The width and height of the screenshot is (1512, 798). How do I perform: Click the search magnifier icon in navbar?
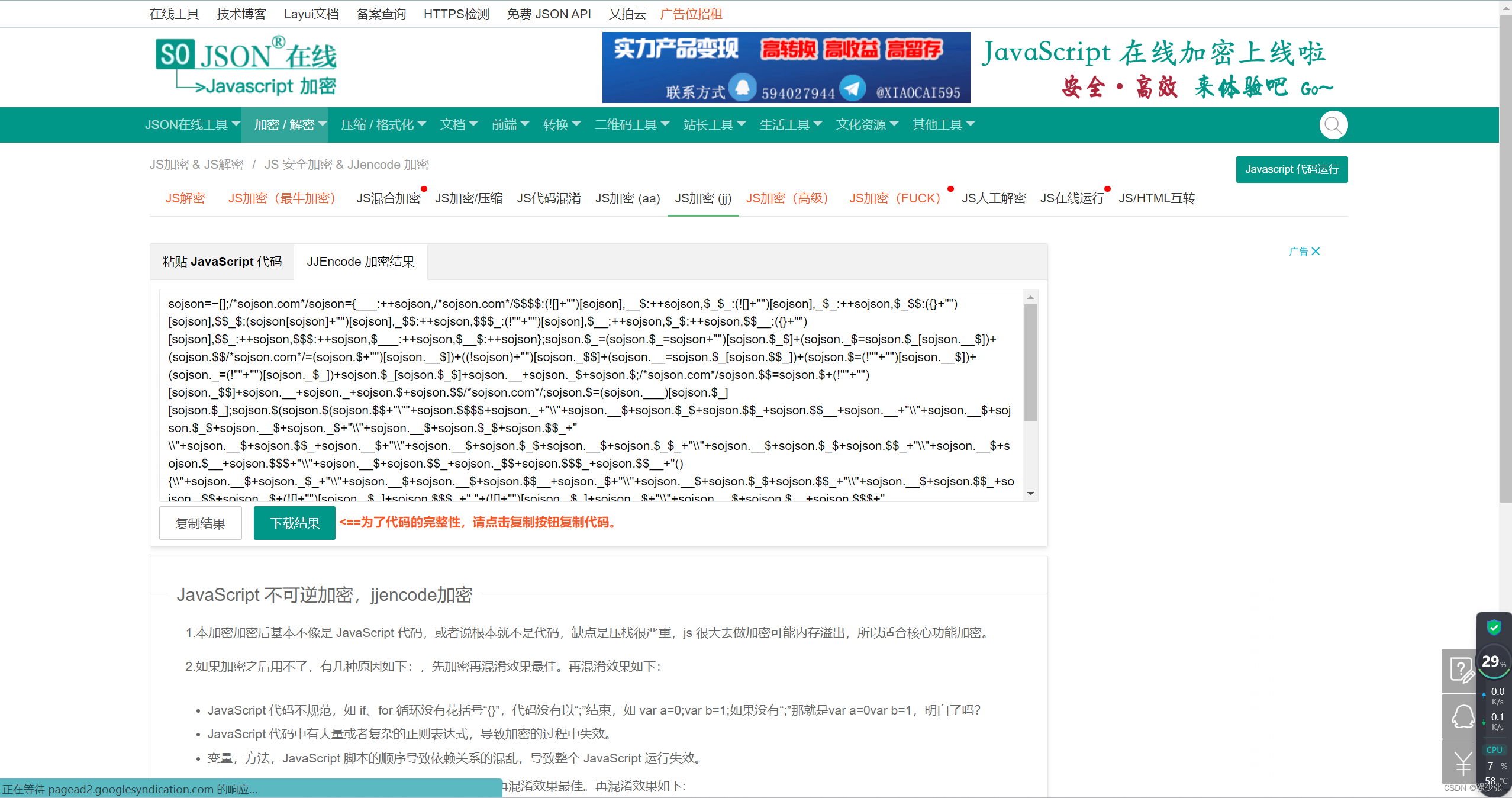click(x=1333, y=125)
